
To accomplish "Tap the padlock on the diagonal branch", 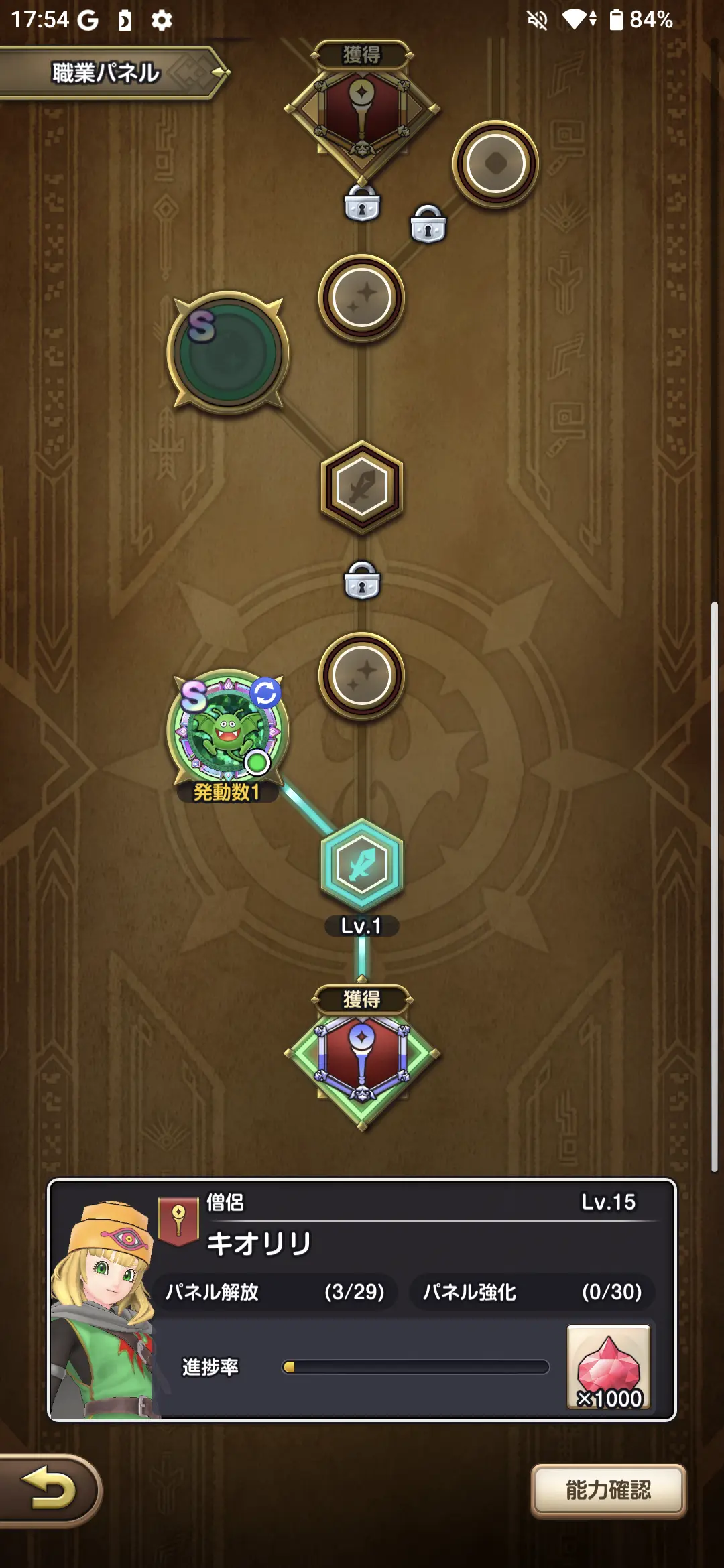I will click(x=428, y=224).
